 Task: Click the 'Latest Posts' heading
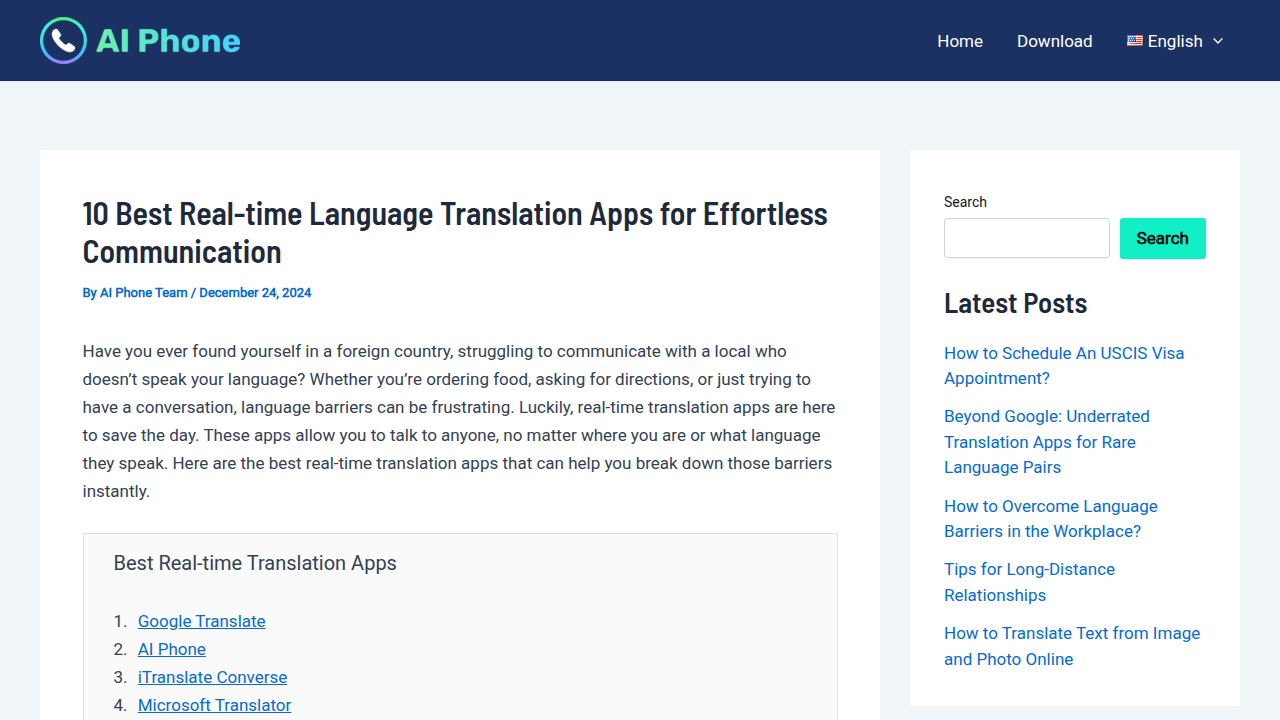click(x=1015, y=303)
